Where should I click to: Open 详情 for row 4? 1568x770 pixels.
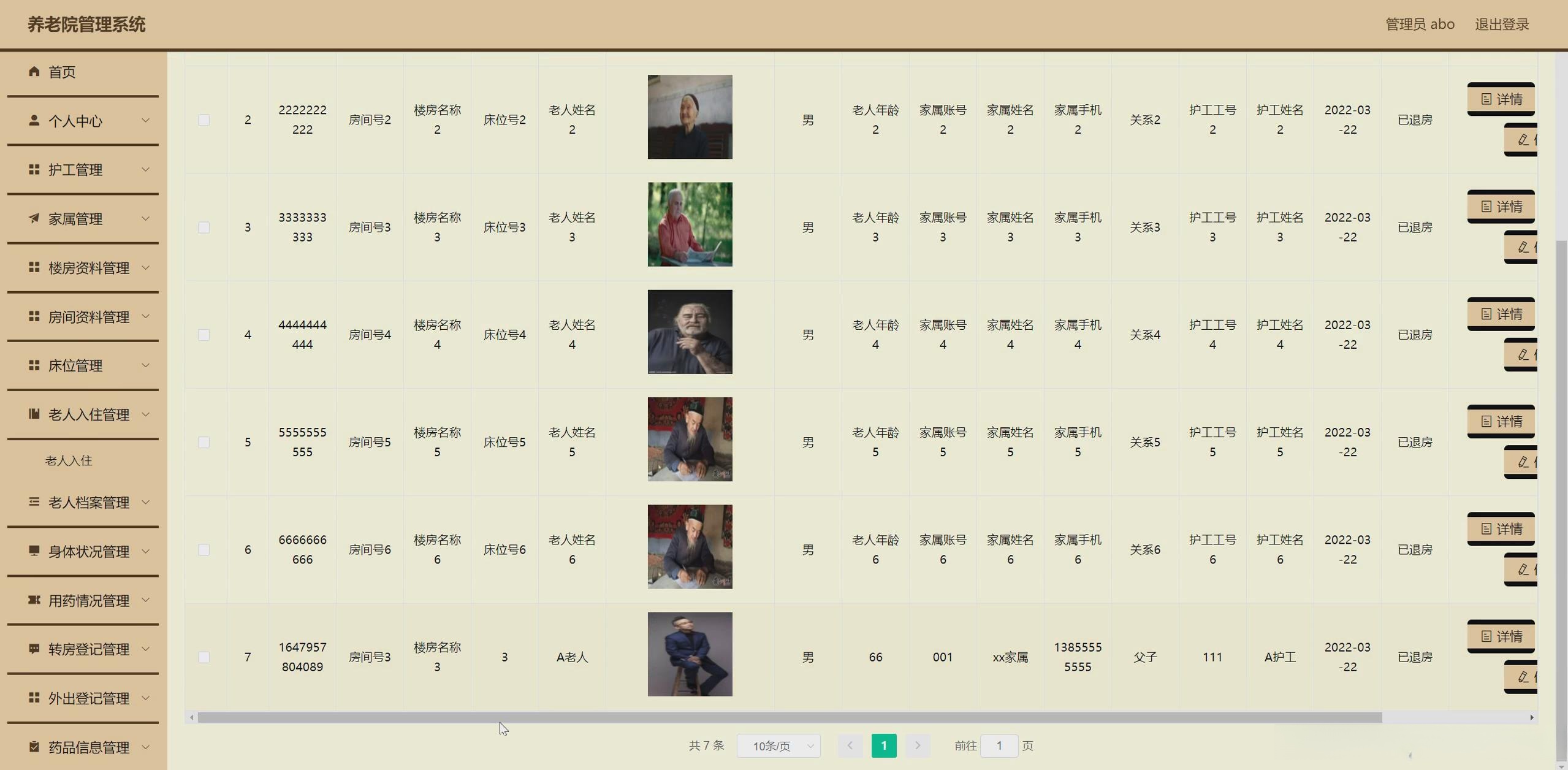click(1501, 314)
